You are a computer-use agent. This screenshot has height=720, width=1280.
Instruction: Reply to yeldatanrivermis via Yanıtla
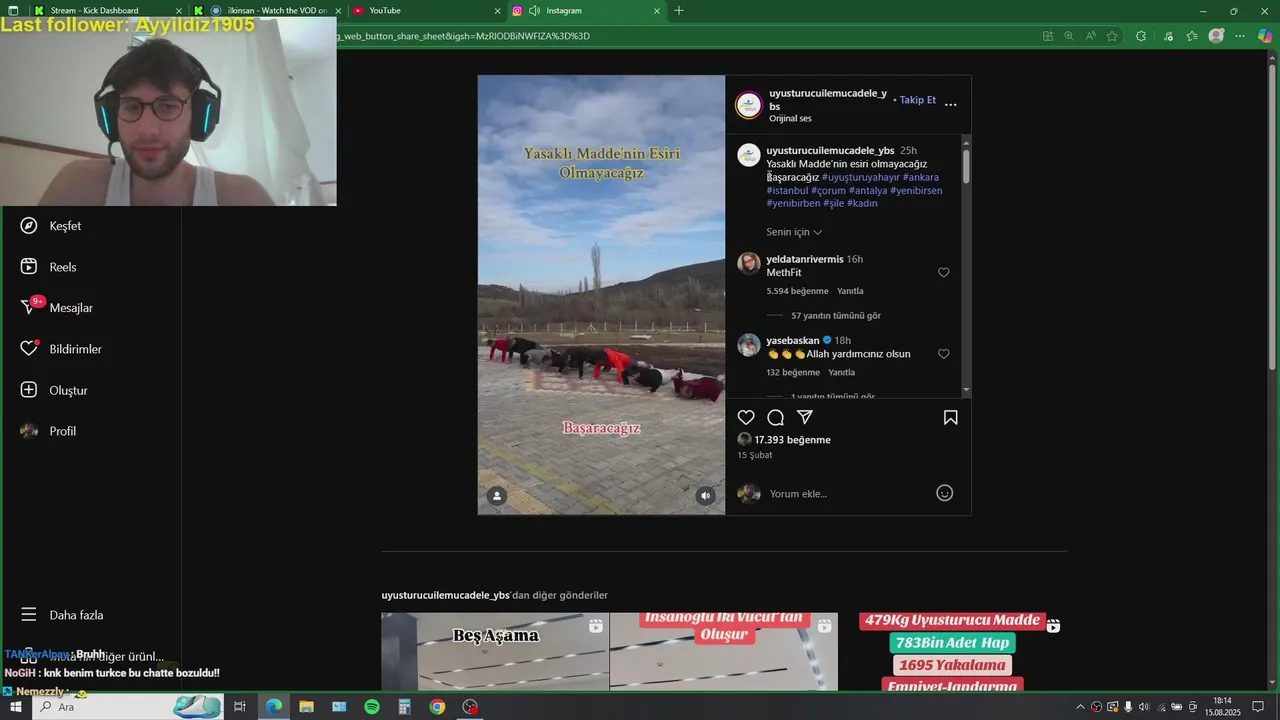(850, 291)
